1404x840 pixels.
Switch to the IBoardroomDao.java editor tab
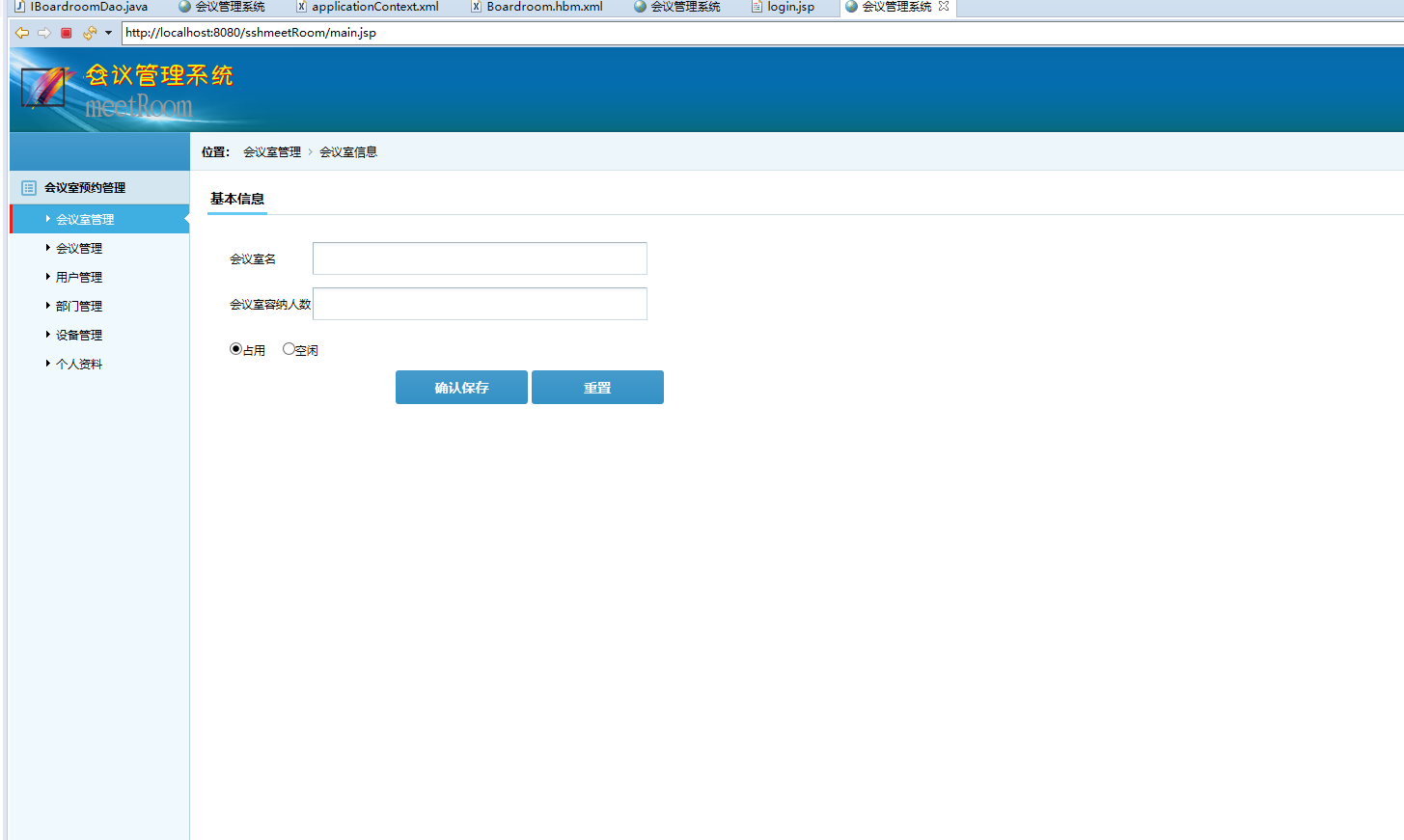point(81,7)
